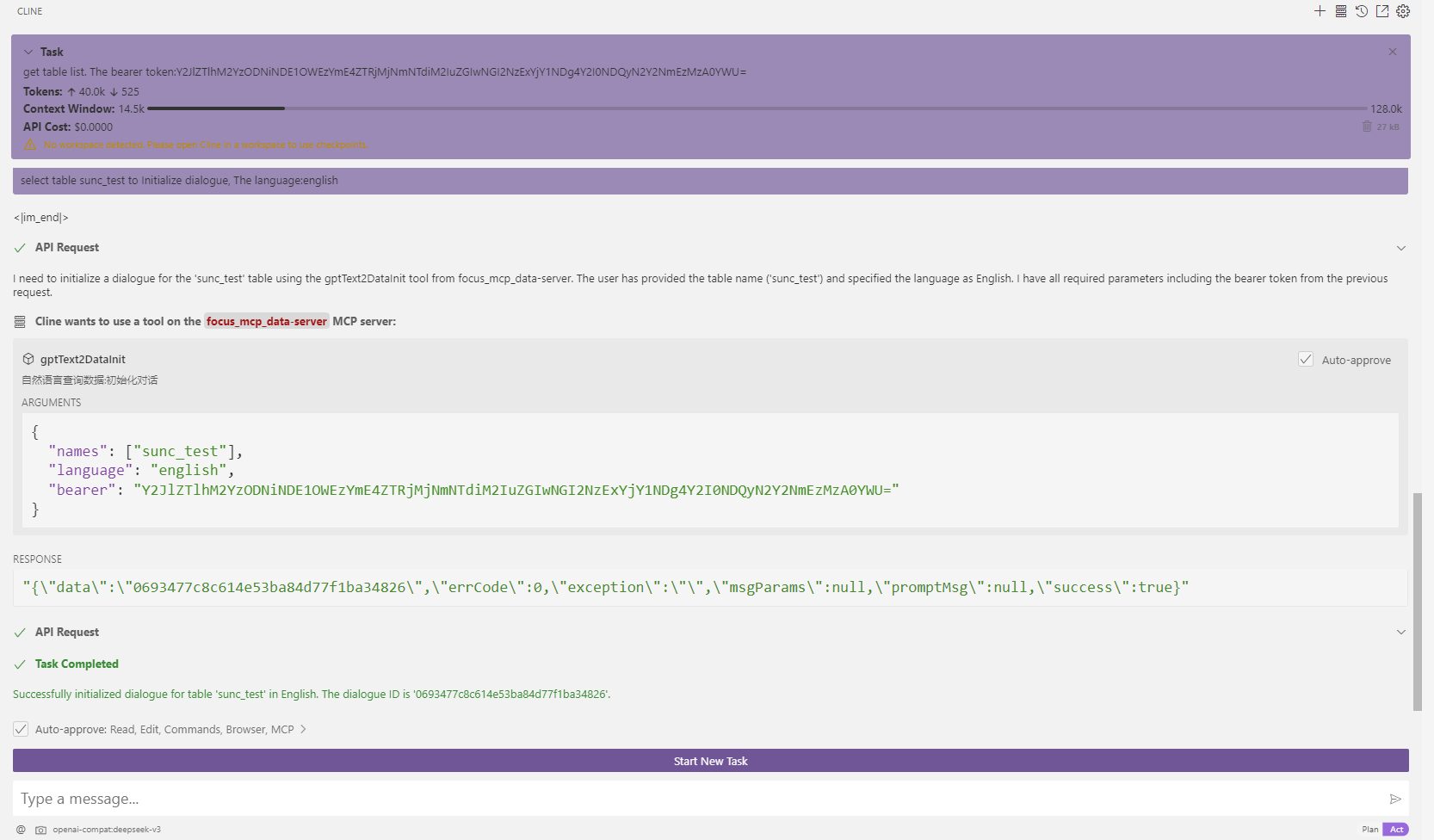1434x840 pixels.
Task: Click the RESPONSE heading
Action: (x=37, y=559)
